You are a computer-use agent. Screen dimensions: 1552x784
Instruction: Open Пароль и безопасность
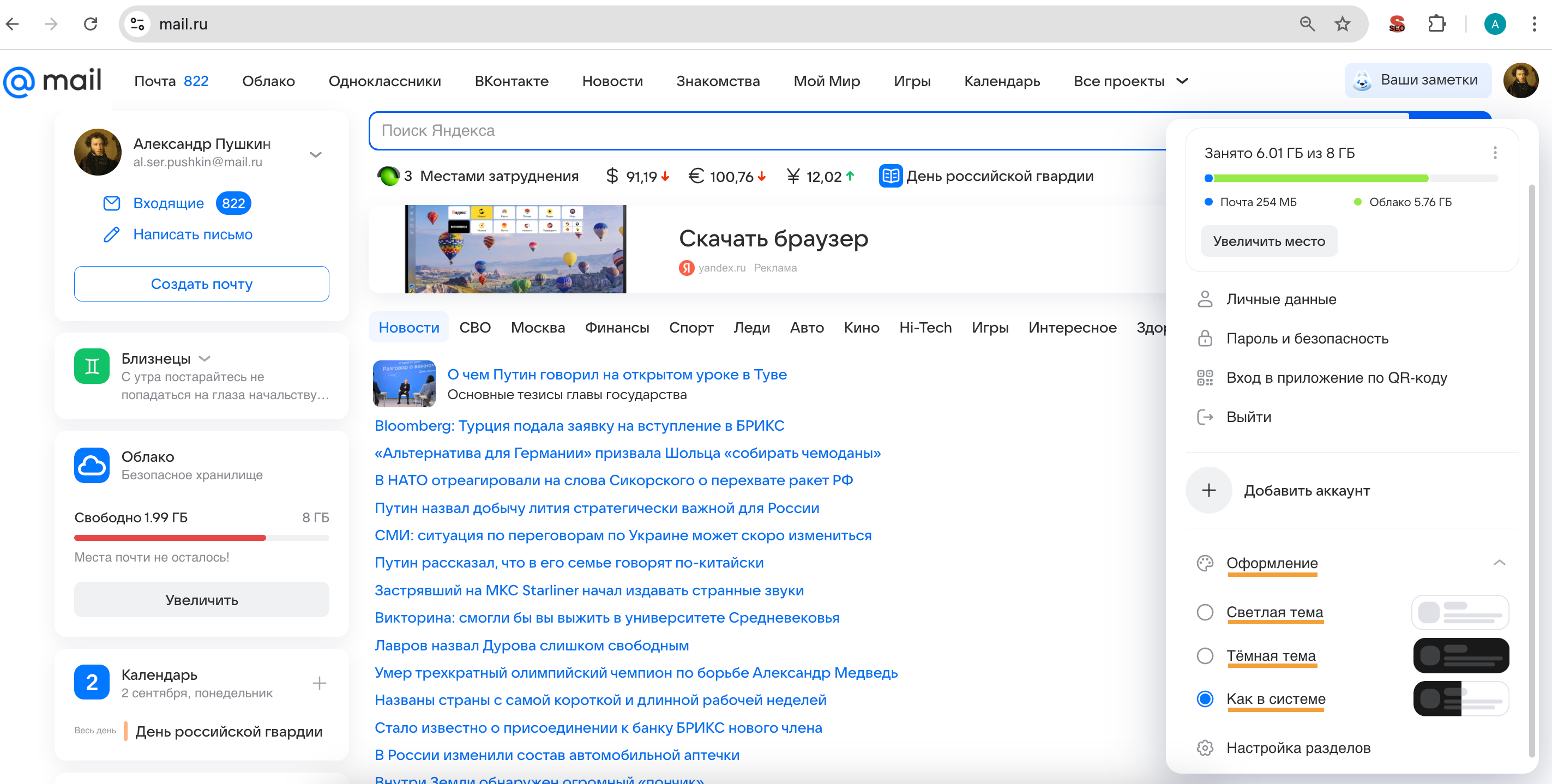[x=1292, y=339]
